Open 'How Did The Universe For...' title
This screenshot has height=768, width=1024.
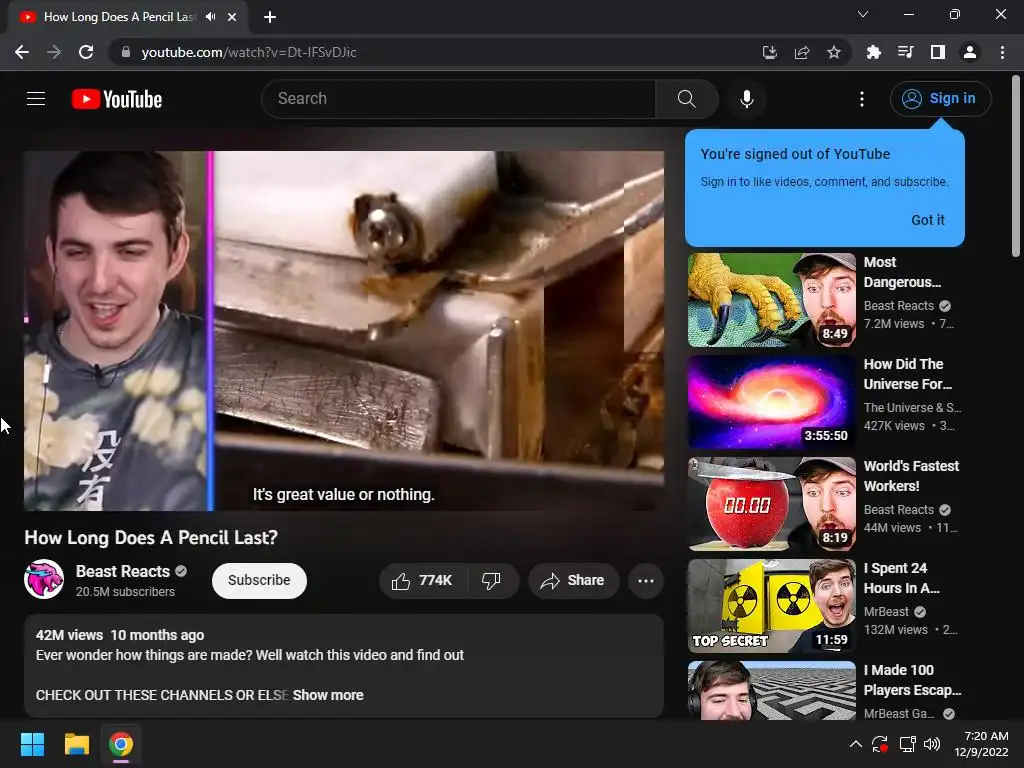click(x=908, y=374)
